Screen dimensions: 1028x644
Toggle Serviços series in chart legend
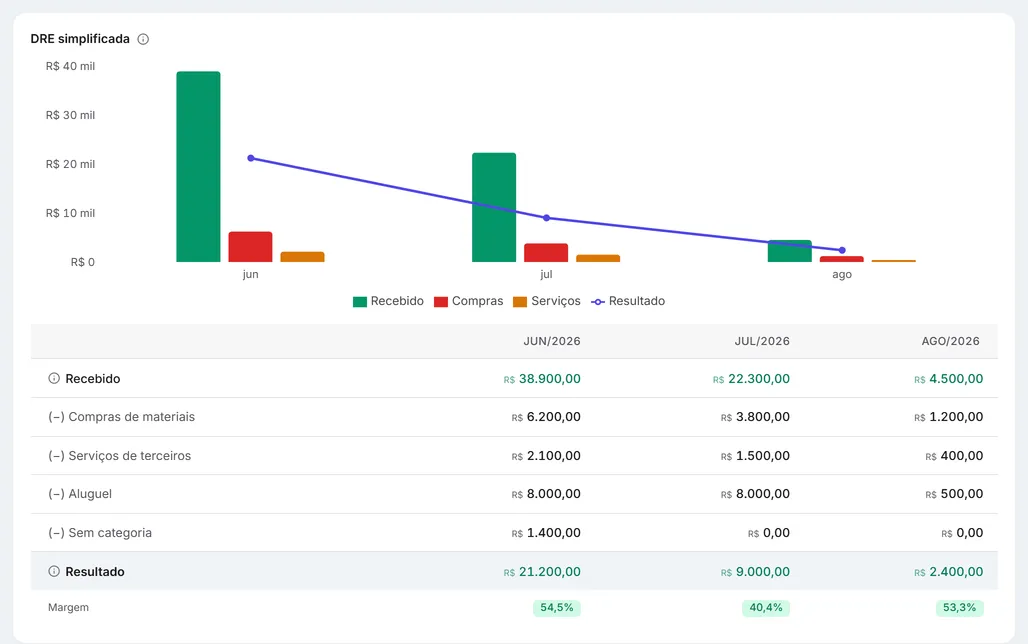pyautogui.click(x=547, y=301)
